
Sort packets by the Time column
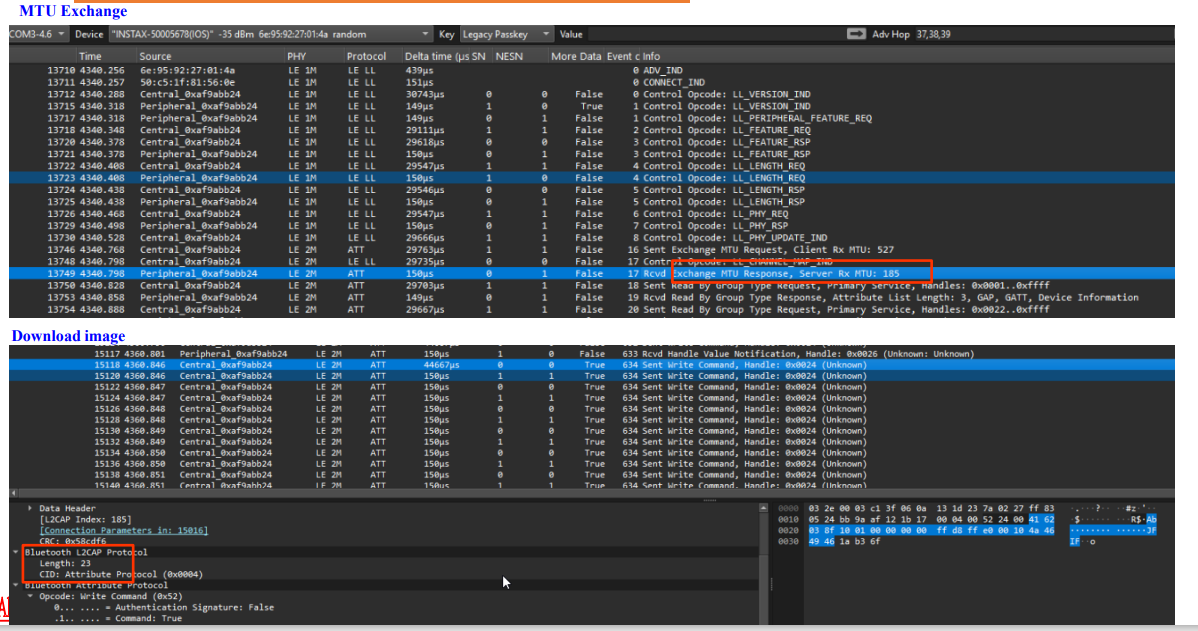[x=89, y=56]
